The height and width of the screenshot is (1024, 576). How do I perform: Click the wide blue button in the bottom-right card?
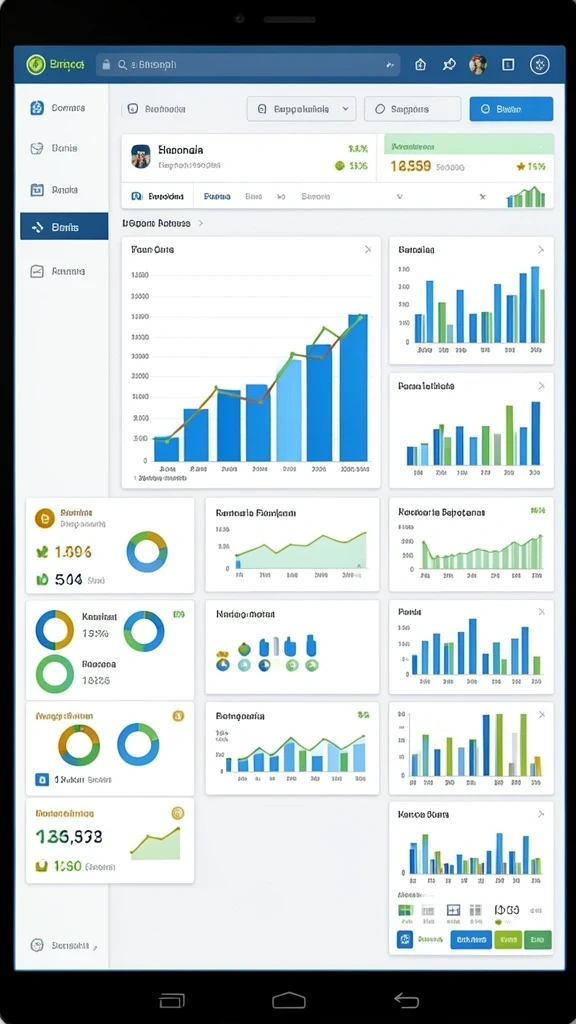[471, 940]
